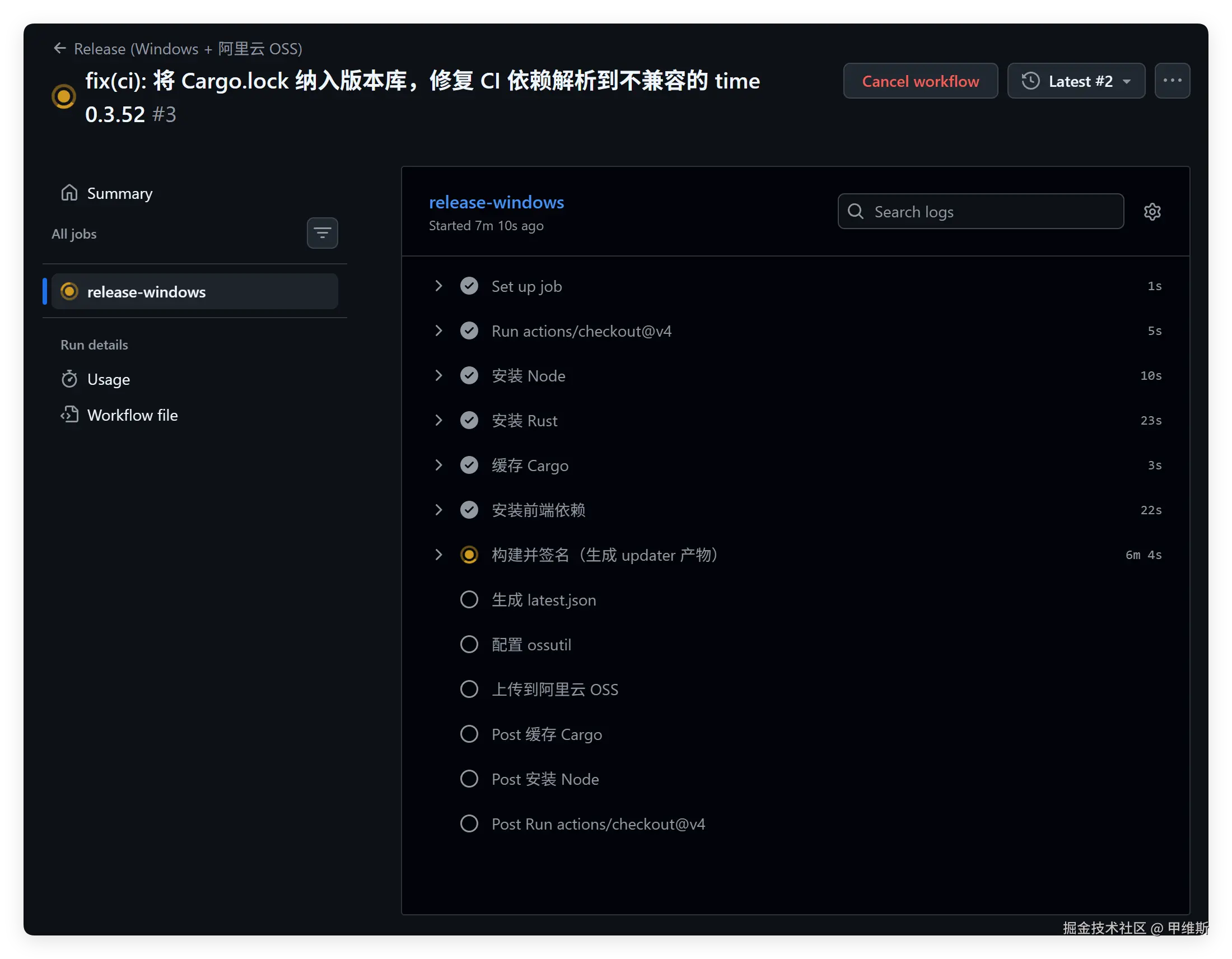Click the back arrow beside Release workflow name

pos(60,49)
